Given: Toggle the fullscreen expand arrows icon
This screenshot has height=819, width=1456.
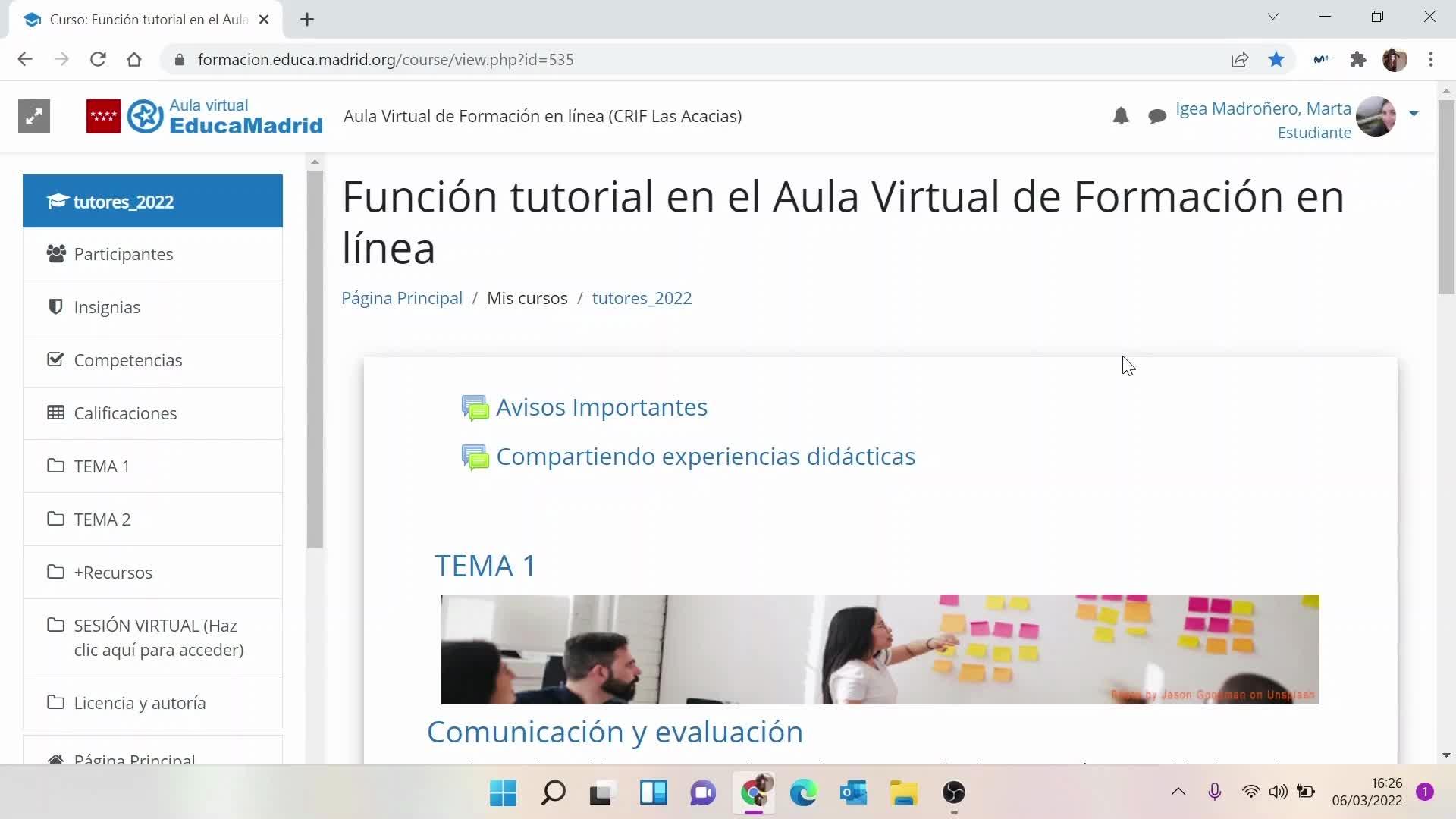Looking at the screenshot, I should [x=34, y=116].
